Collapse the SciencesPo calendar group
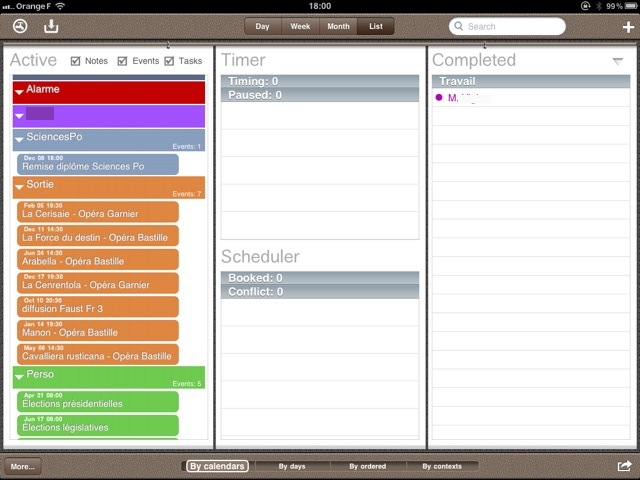Viewport: 640px width, 480px height. point(19,139)
